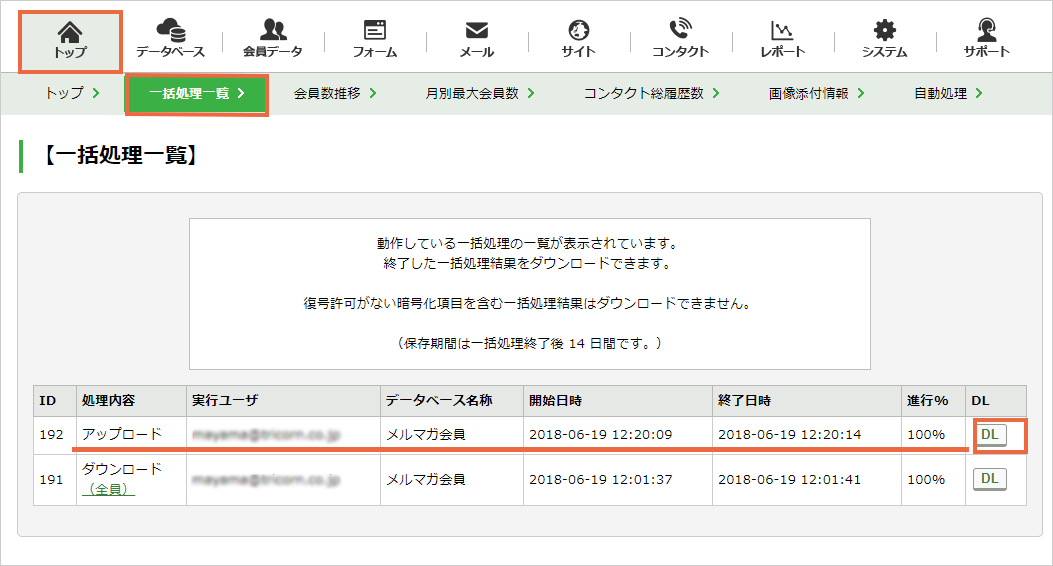Screen dimensions: 1053x566
Task: Download result for ID 192 with DL button
Action: (x=990, y=435)
